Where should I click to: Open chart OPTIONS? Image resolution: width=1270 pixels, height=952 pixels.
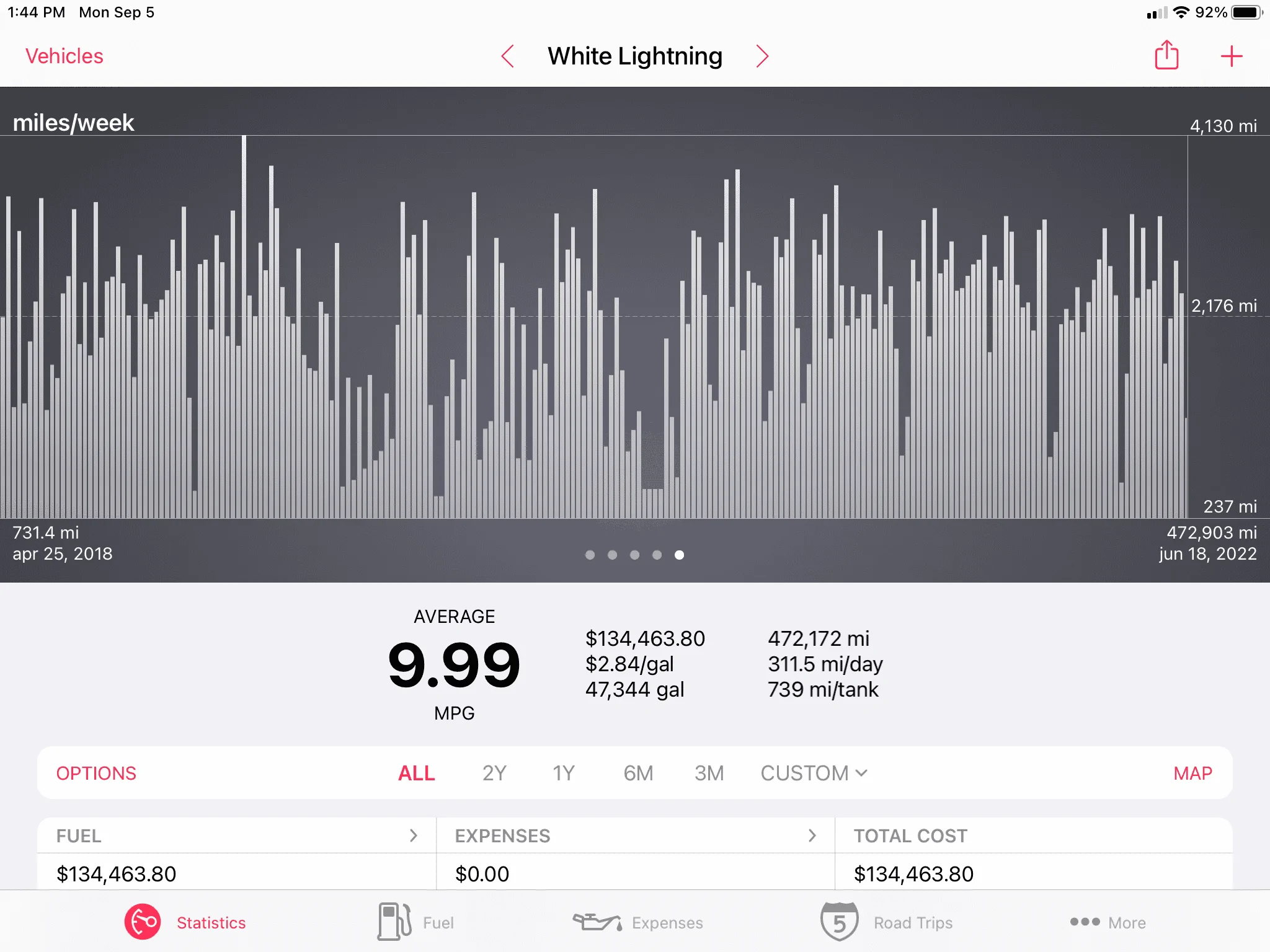click(96, 773)
